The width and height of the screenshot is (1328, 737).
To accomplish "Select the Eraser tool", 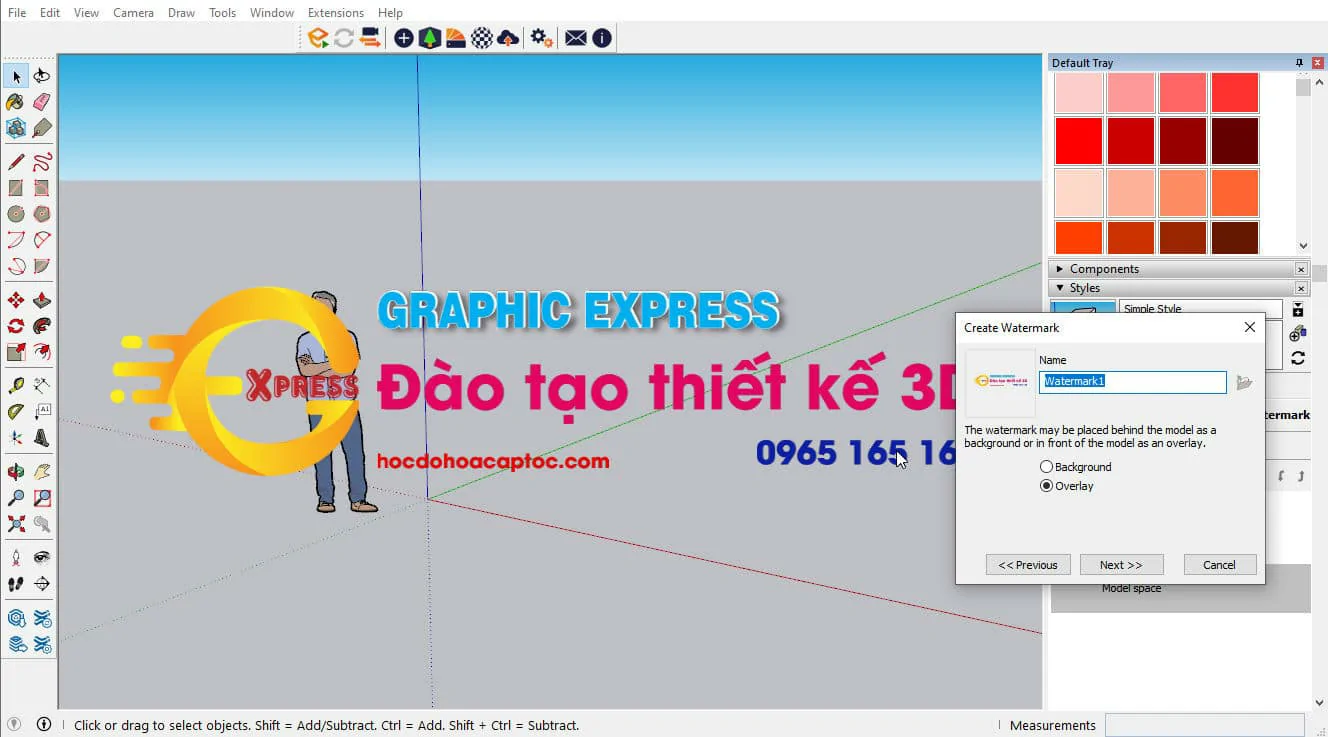I will point(41,101).
